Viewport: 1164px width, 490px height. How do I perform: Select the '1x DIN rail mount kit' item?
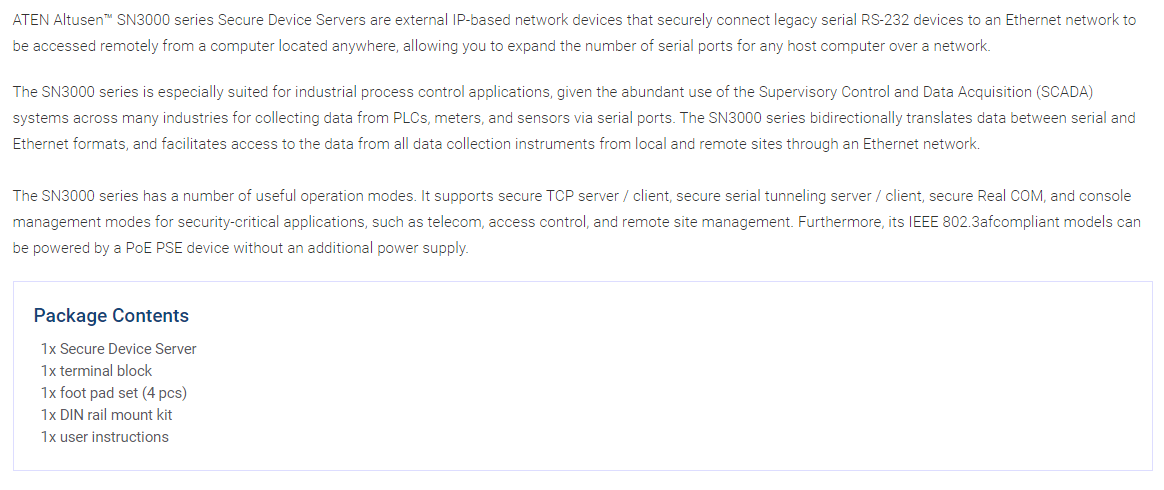107,415
